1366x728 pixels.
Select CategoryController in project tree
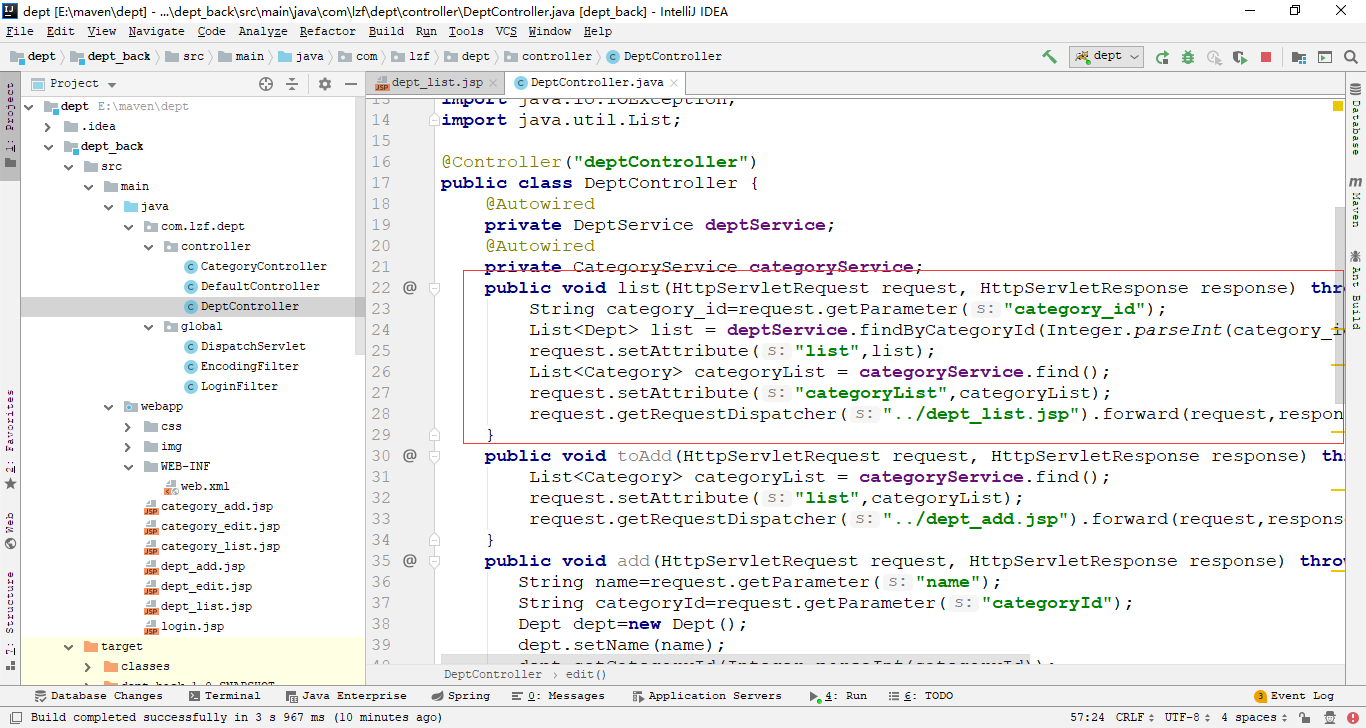coord(255,266)
